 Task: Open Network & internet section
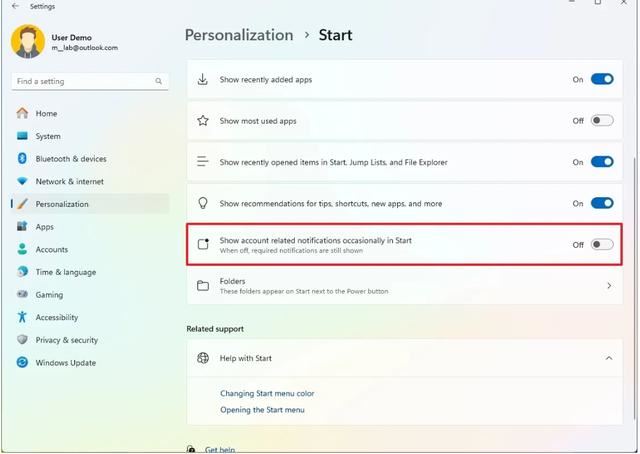[x=69, y=181]
